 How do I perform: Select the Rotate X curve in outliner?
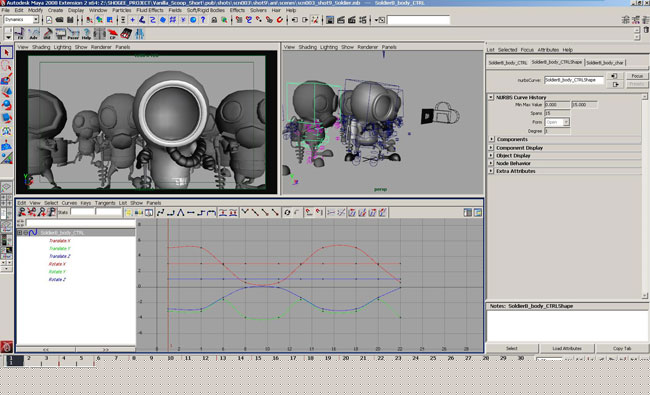57,264
